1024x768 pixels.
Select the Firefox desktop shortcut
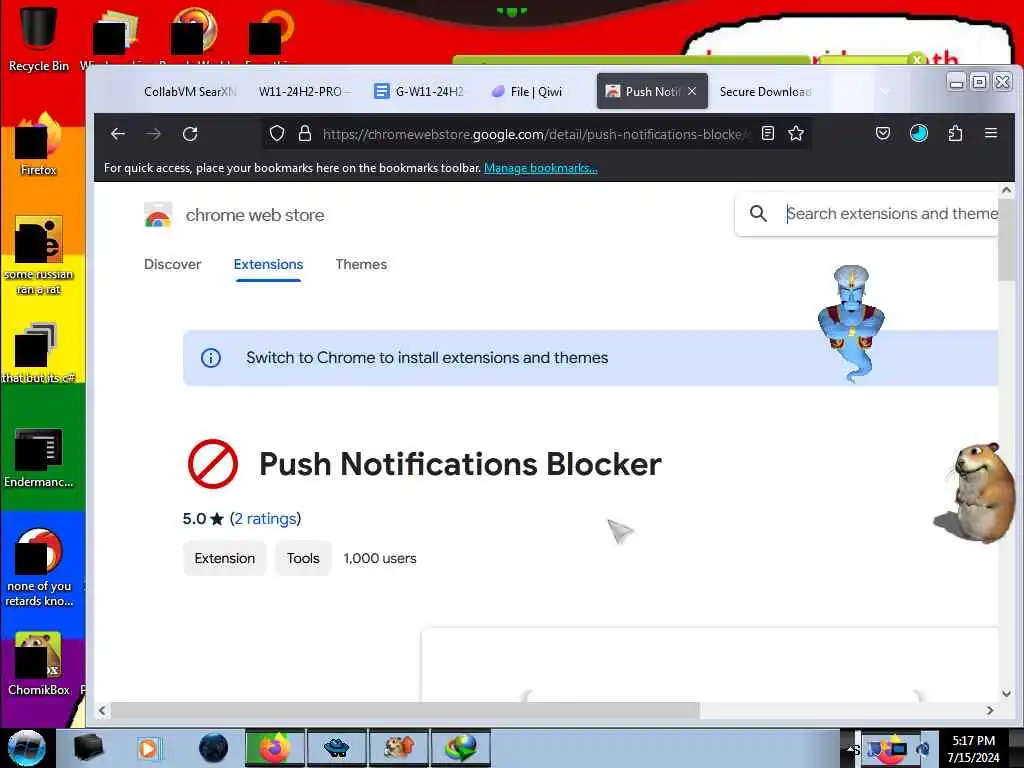click(x=38, y=145)
